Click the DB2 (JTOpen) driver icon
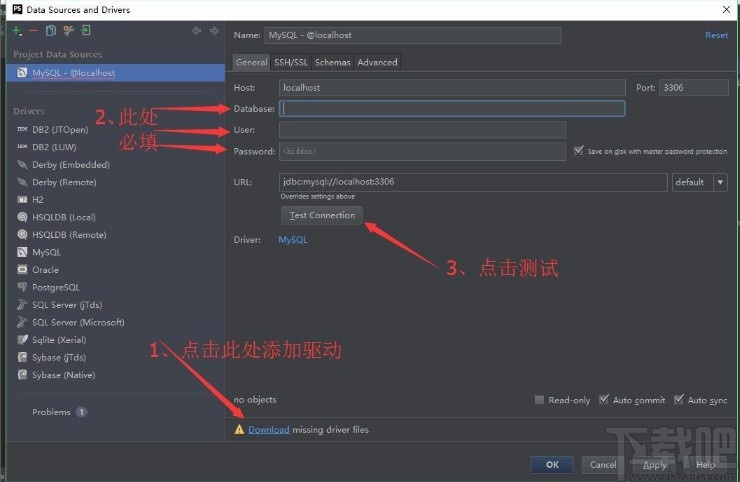 tap(22, 129)
